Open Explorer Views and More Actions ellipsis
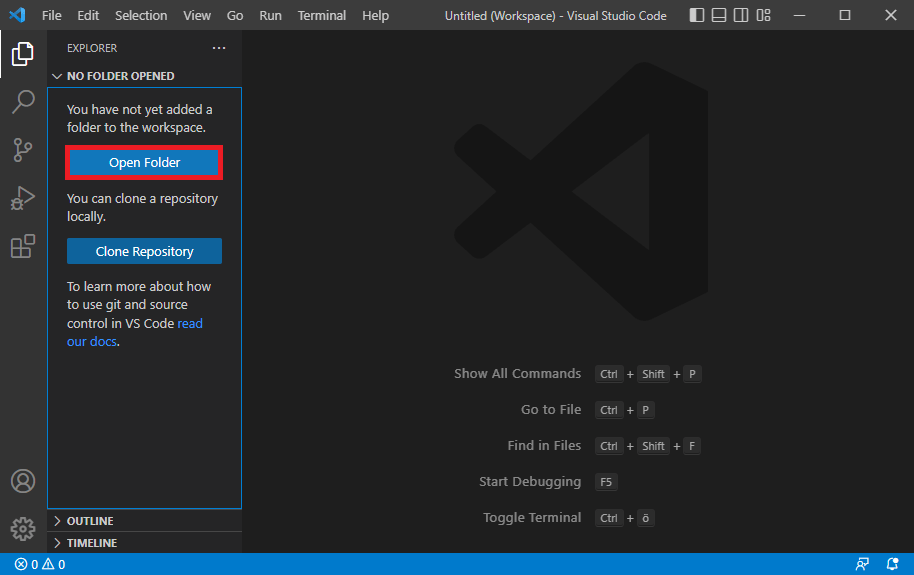This screenshot has height=575, width=914. click(219, 48)
